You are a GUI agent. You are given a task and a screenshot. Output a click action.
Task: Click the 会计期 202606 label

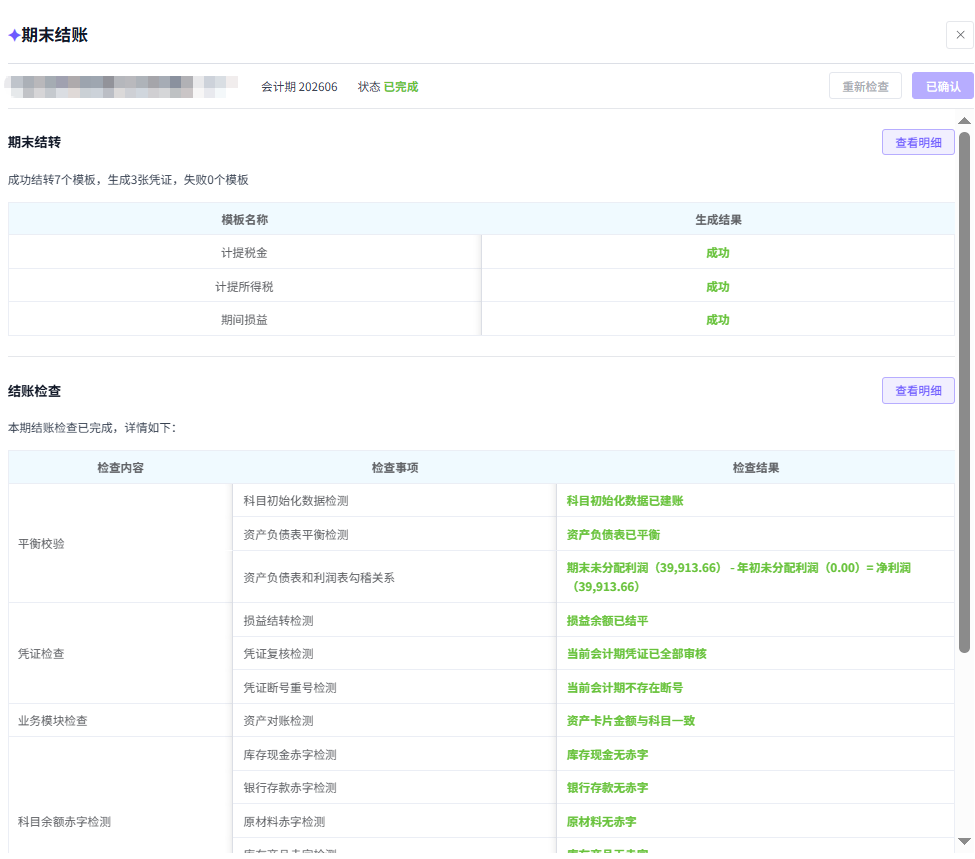[x=299, y=86]
